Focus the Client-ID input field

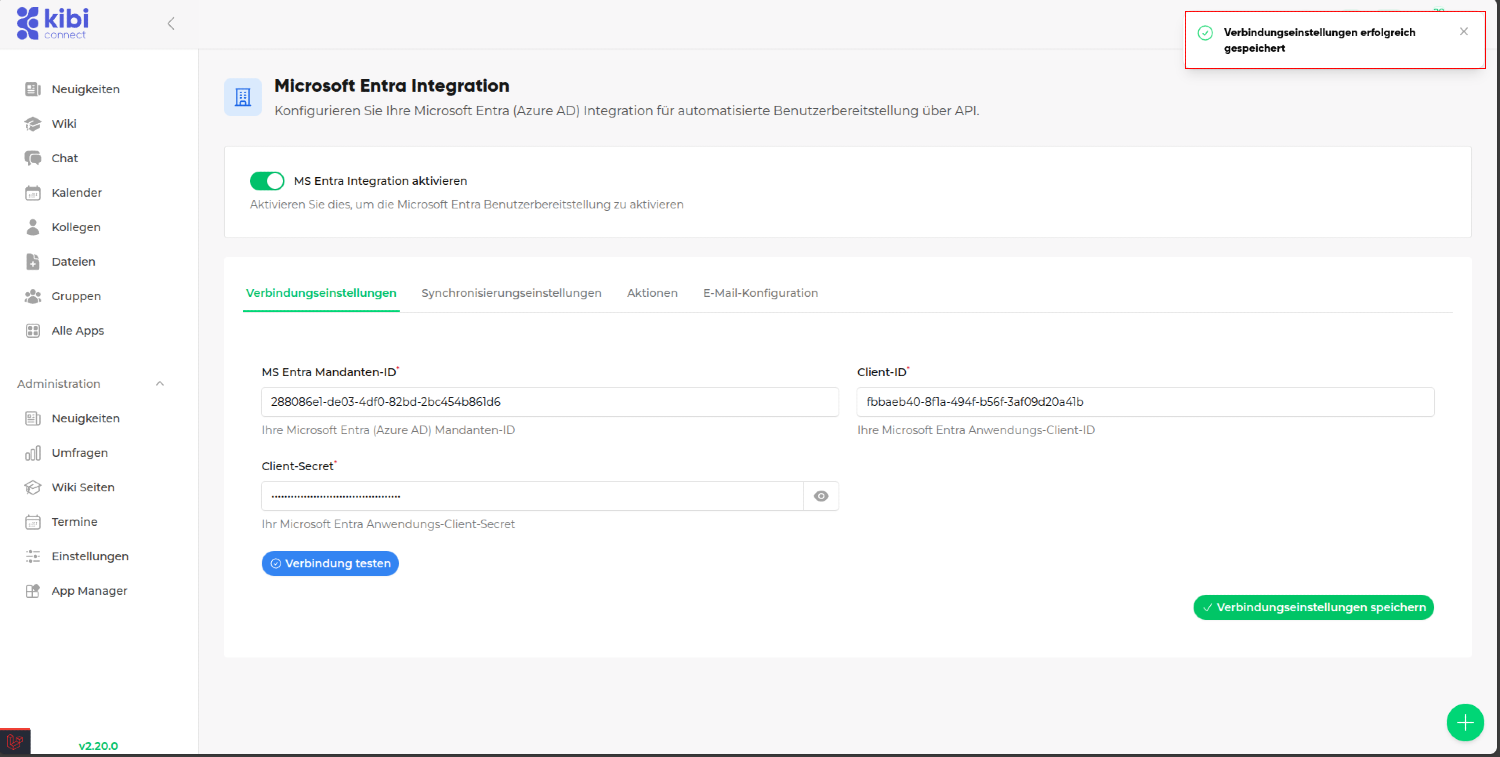click(1146, 402)
